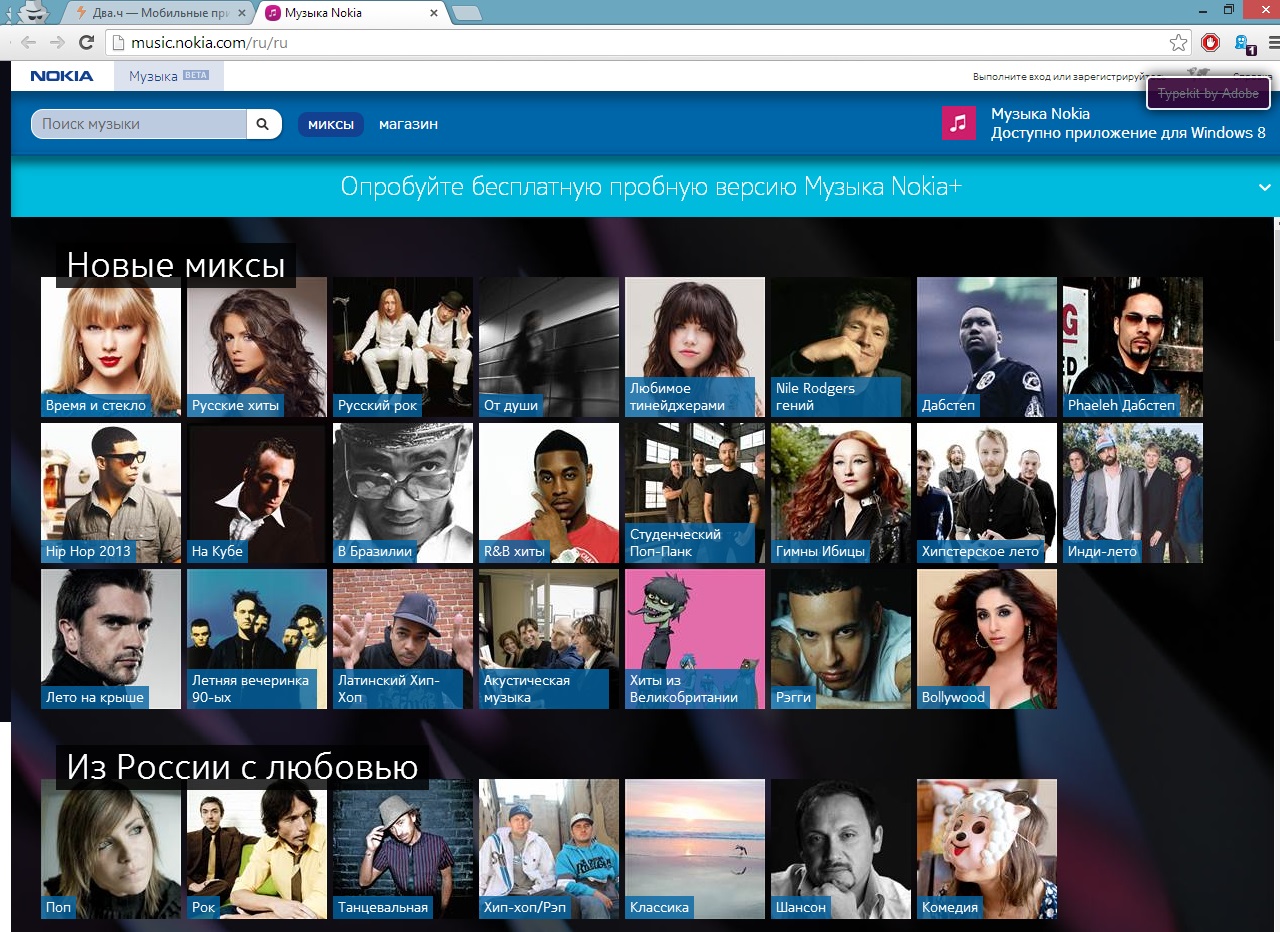
Task: Click the browser back arrow
Action: click(x=28, y=43)
